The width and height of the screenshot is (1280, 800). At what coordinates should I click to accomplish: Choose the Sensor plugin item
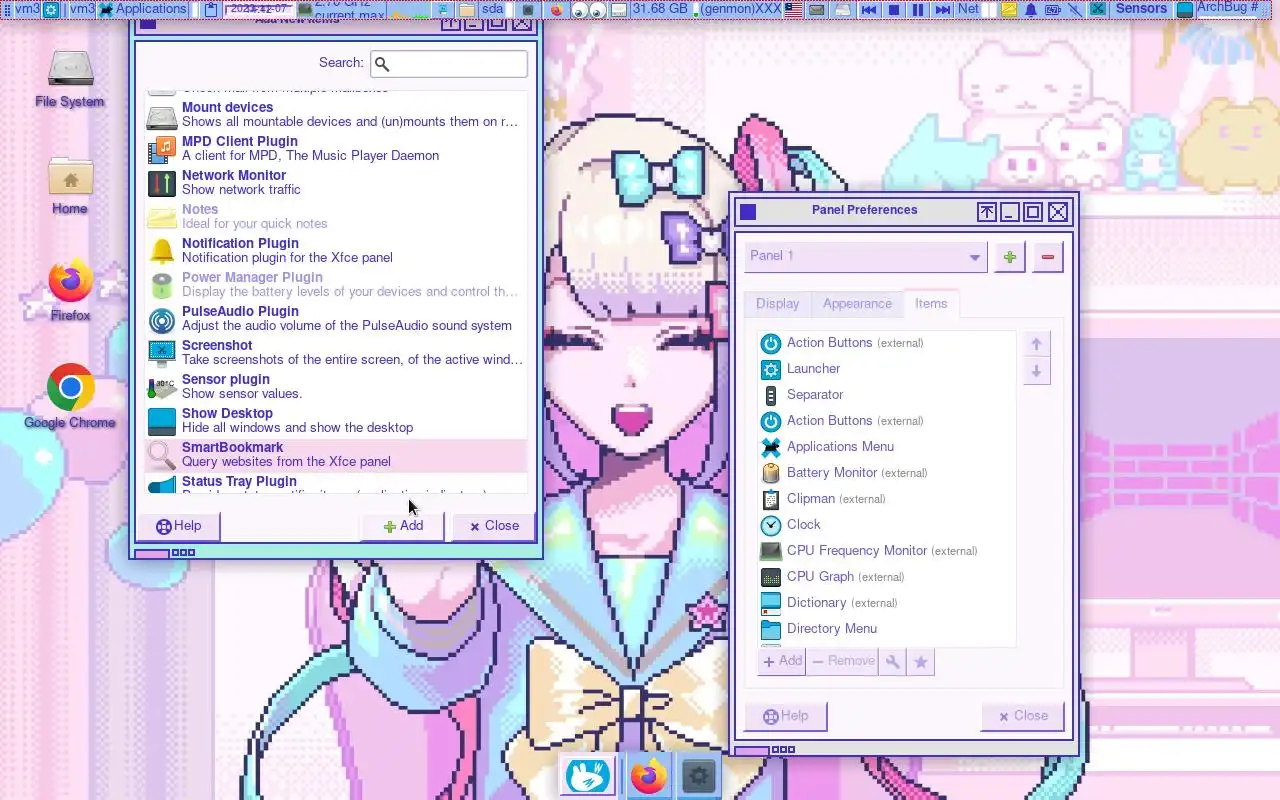pos(336,386)
